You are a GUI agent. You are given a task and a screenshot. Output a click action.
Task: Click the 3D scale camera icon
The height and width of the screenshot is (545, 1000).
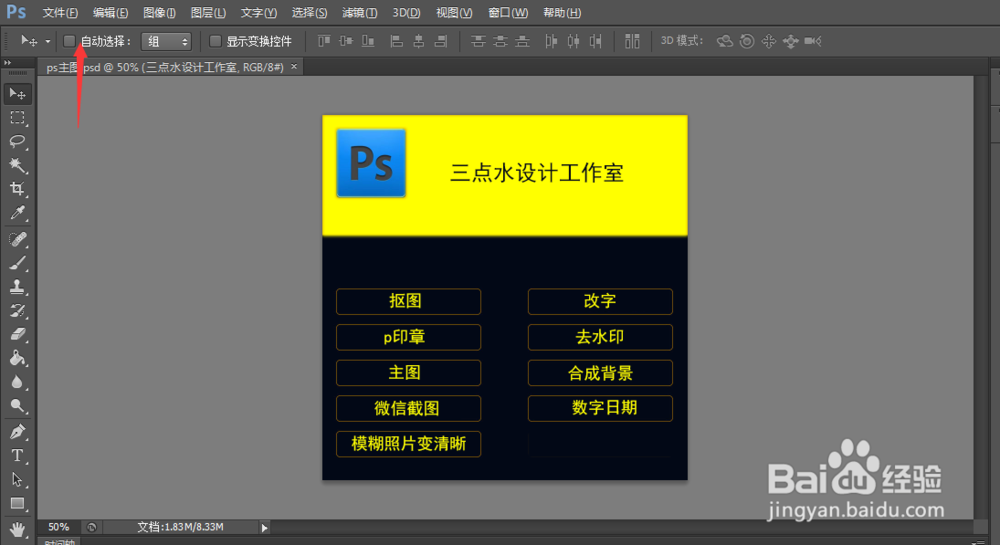(x=812, y=41)
